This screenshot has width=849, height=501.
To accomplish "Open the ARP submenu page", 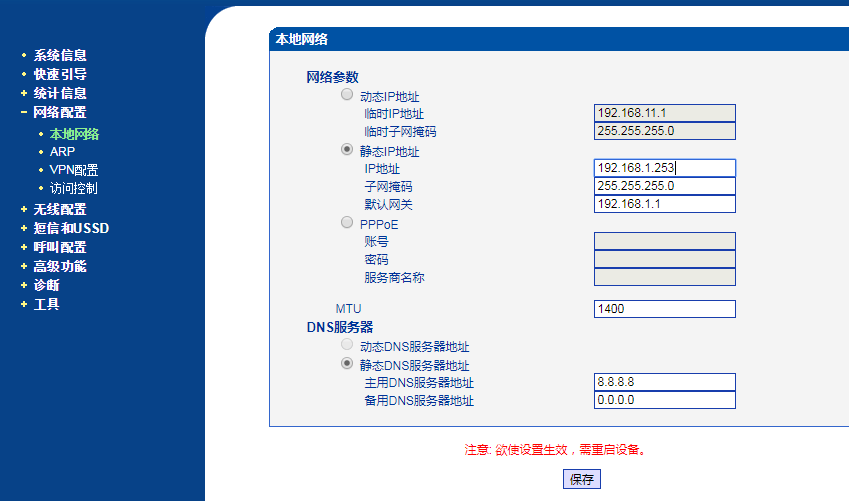I will pyautogui.click(x=62, y=151).
